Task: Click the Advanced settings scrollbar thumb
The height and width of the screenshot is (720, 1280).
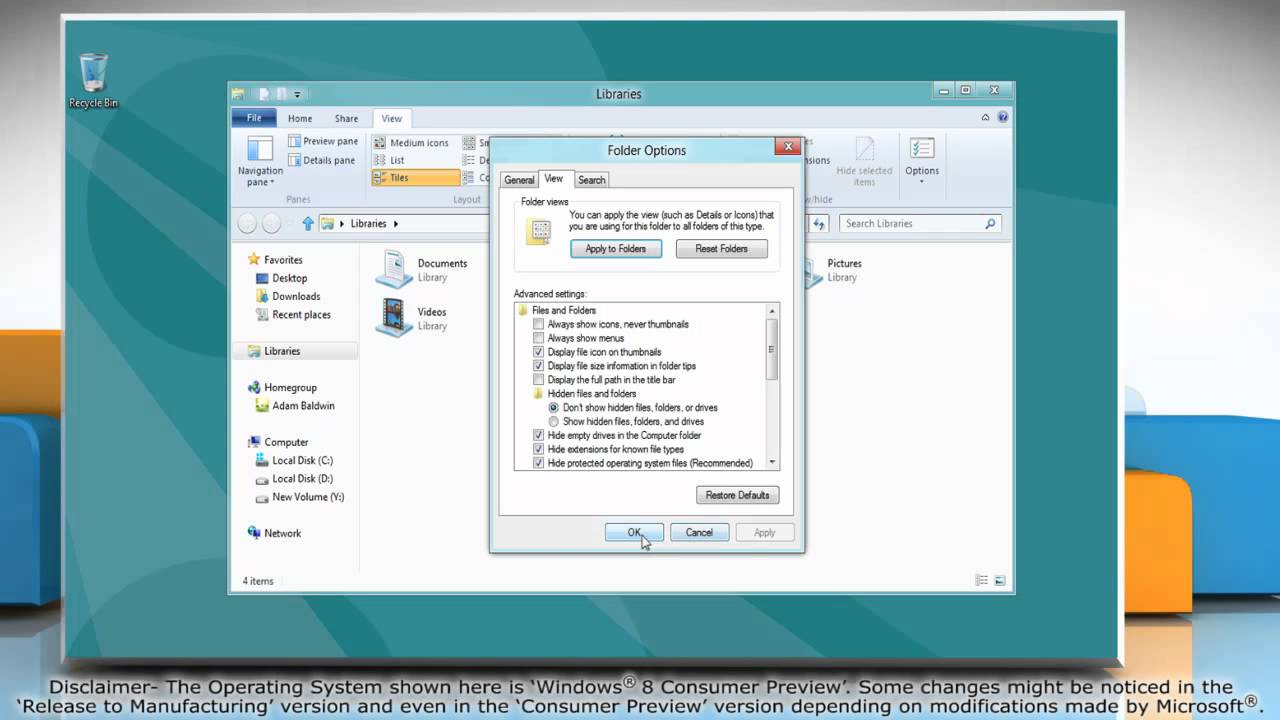Action: click(x=772, y=349)
